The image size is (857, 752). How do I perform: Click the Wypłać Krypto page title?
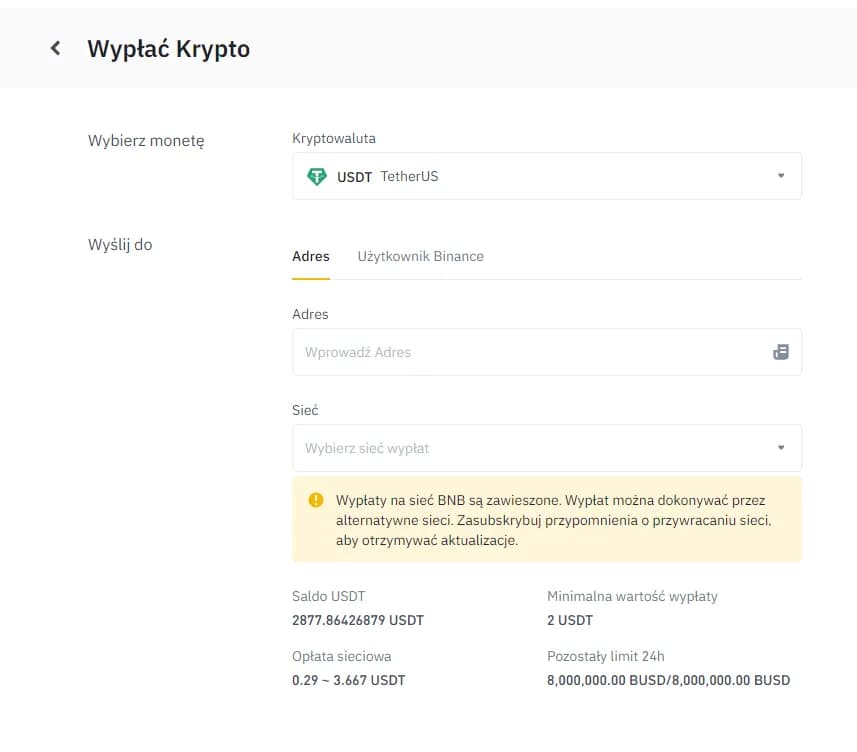[169, 47]
